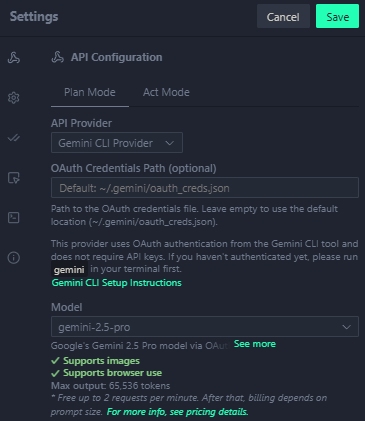Open Features settings with double-check icon
365x421 pixels.
tap(14, 138)
